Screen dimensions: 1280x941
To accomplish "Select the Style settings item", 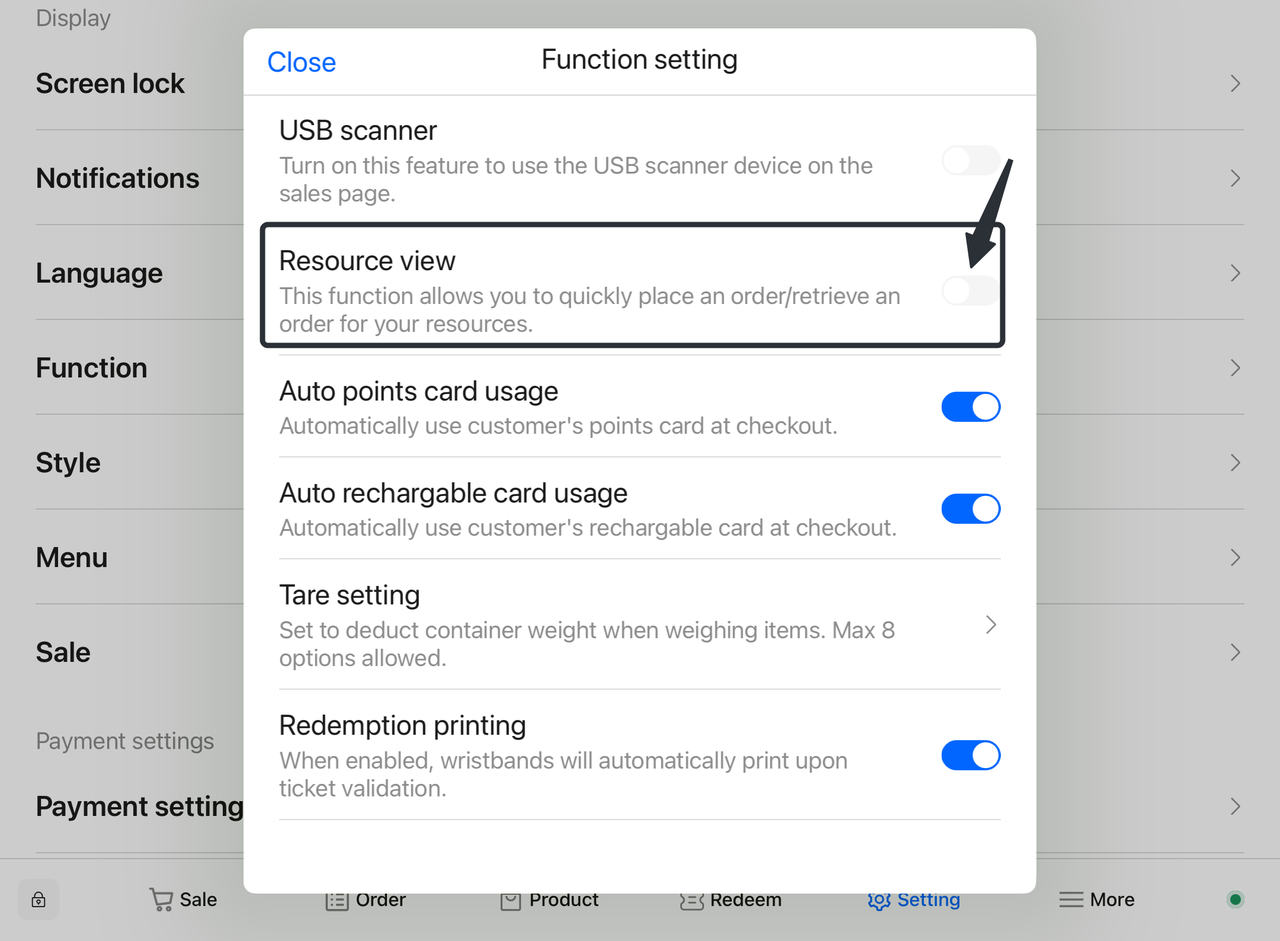I will (x=68, y=463).
